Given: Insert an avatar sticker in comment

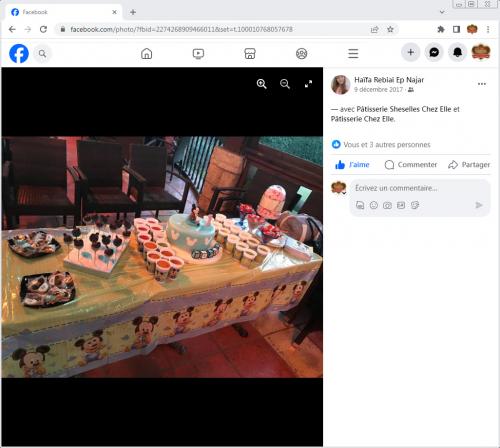Looking at the screenshot, I should [360, 205].
